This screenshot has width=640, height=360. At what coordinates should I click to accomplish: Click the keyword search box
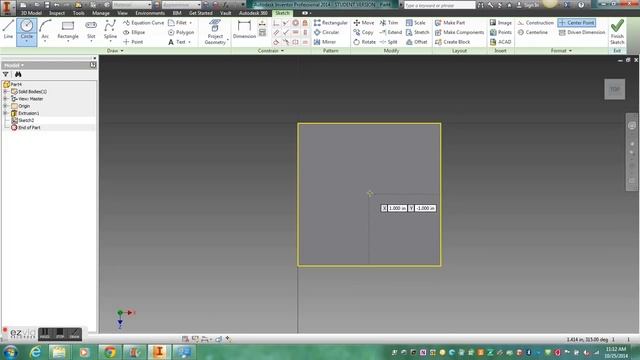pyautogui.click(x=440, y=5)
